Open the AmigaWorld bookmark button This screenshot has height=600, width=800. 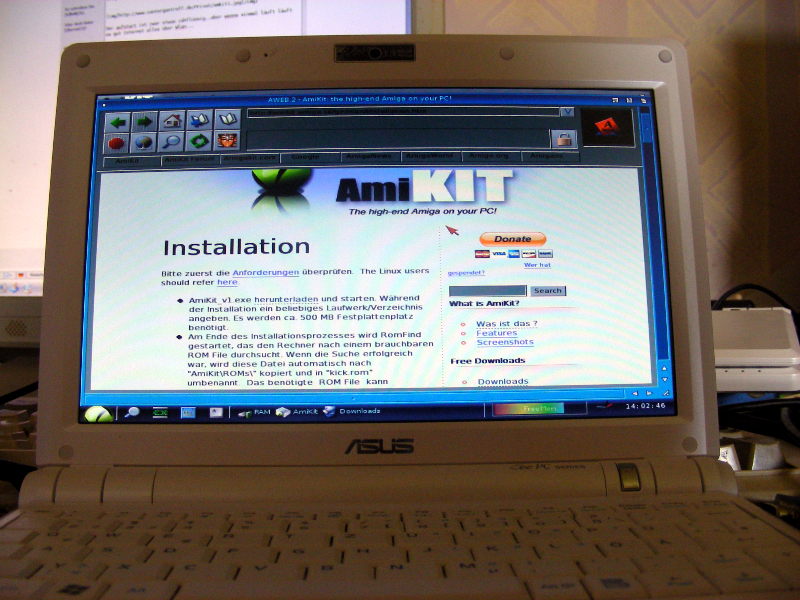point(431,156)
